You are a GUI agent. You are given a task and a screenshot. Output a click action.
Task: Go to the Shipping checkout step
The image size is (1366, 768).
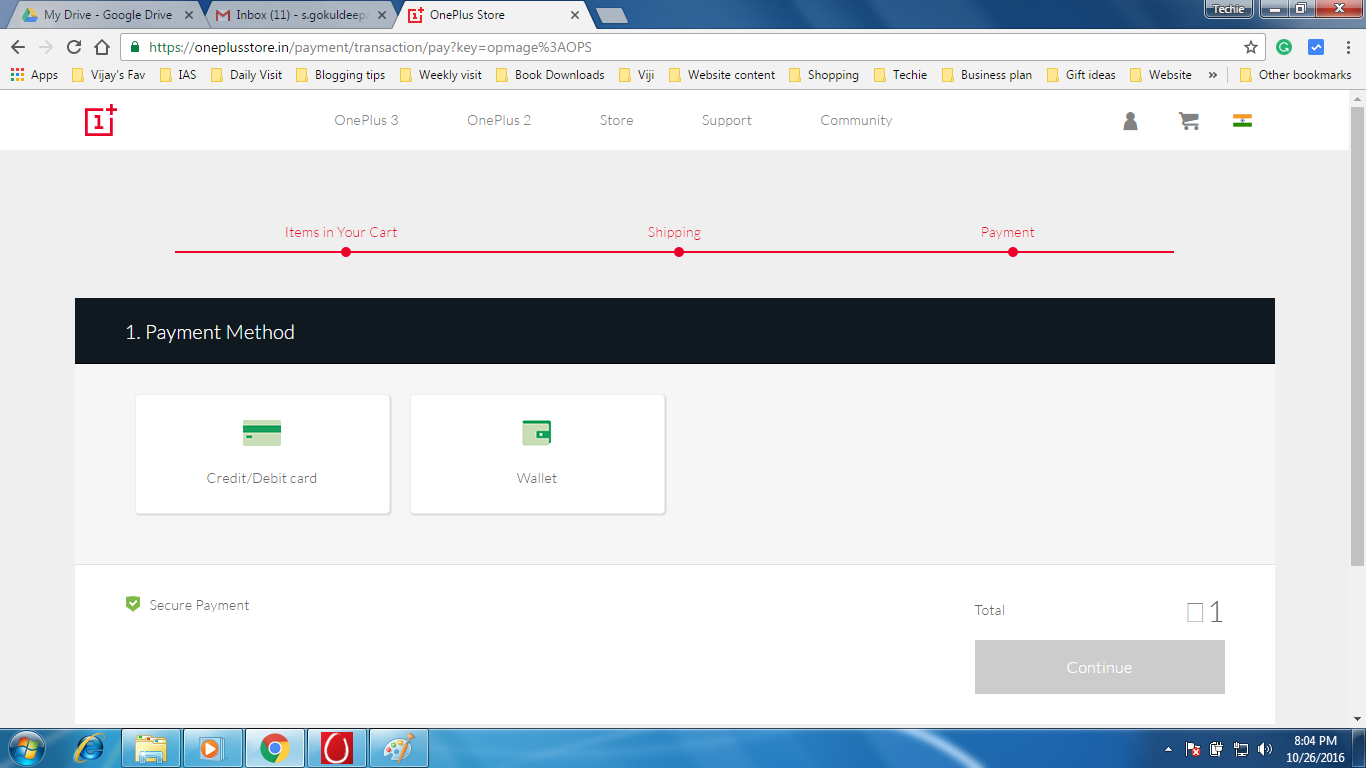[x=674, y=232]
